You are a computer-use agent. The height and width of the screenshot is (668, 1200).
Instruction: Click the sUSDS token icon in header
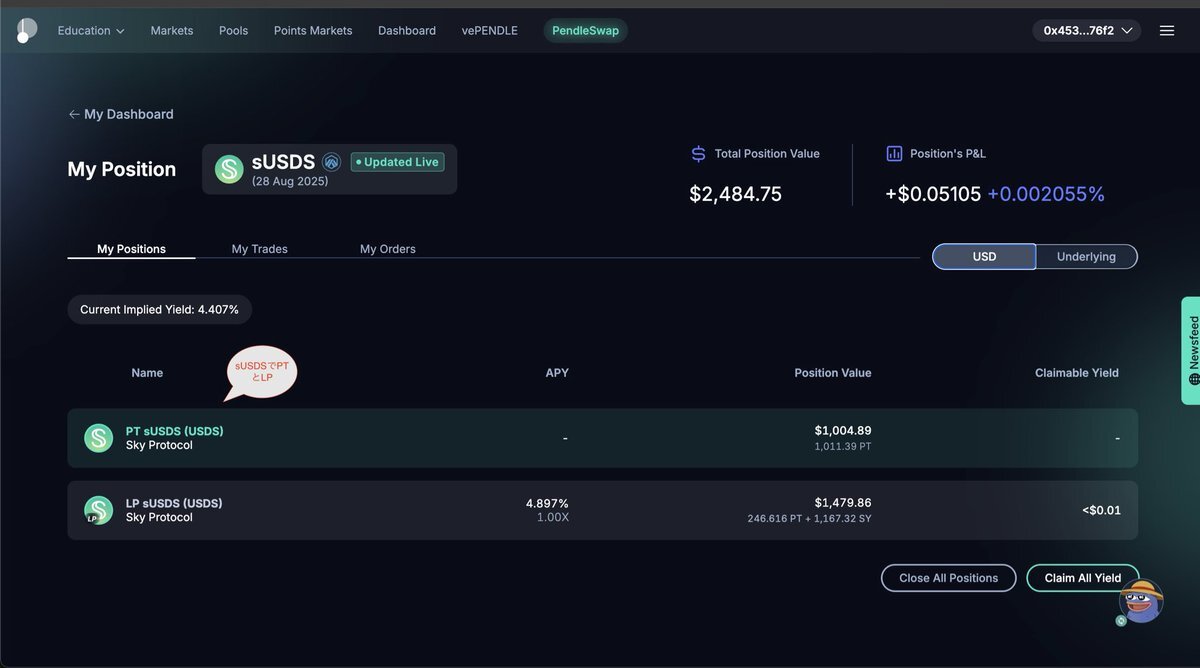coord(229,169)
